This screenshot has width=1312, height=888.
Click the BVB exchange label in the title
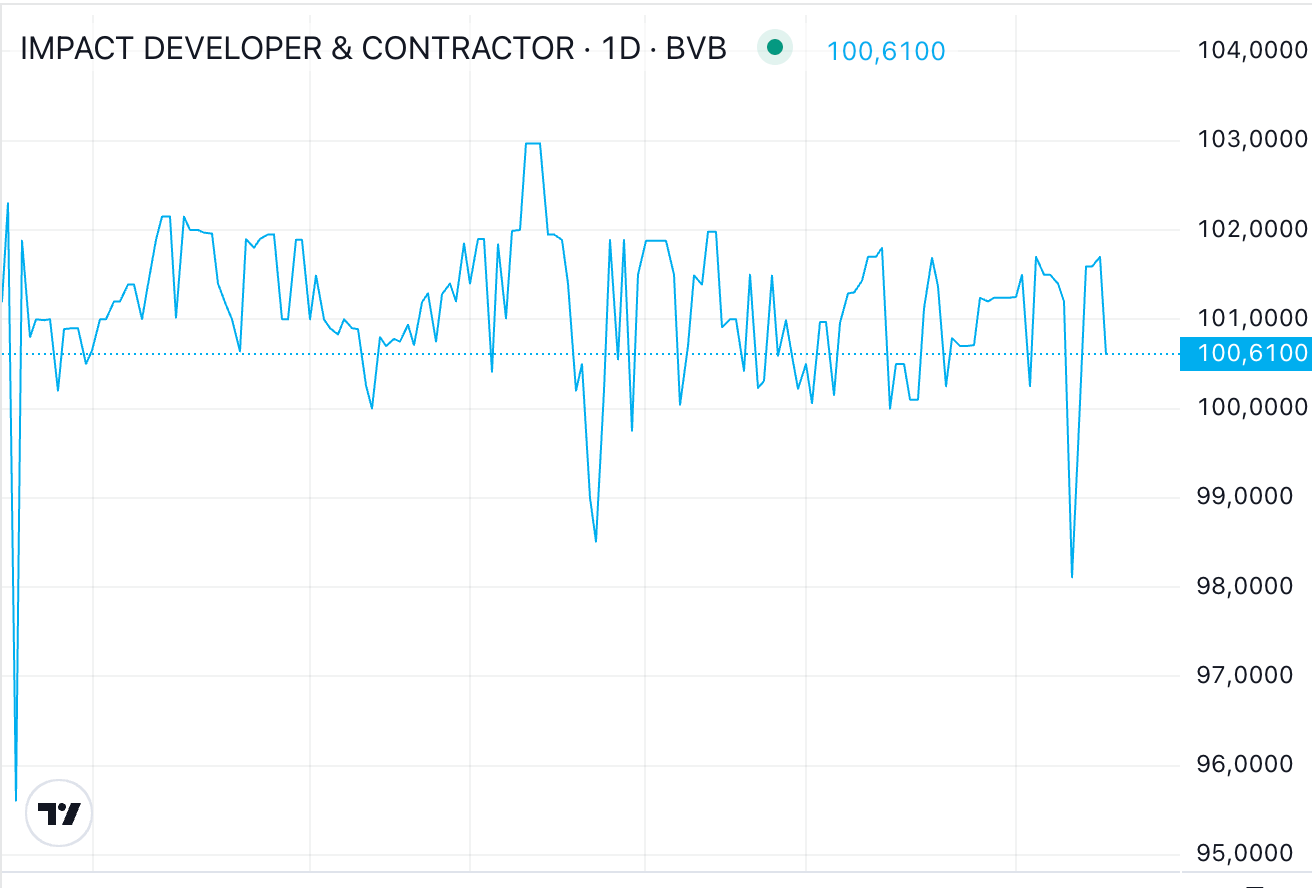[696, 48]
